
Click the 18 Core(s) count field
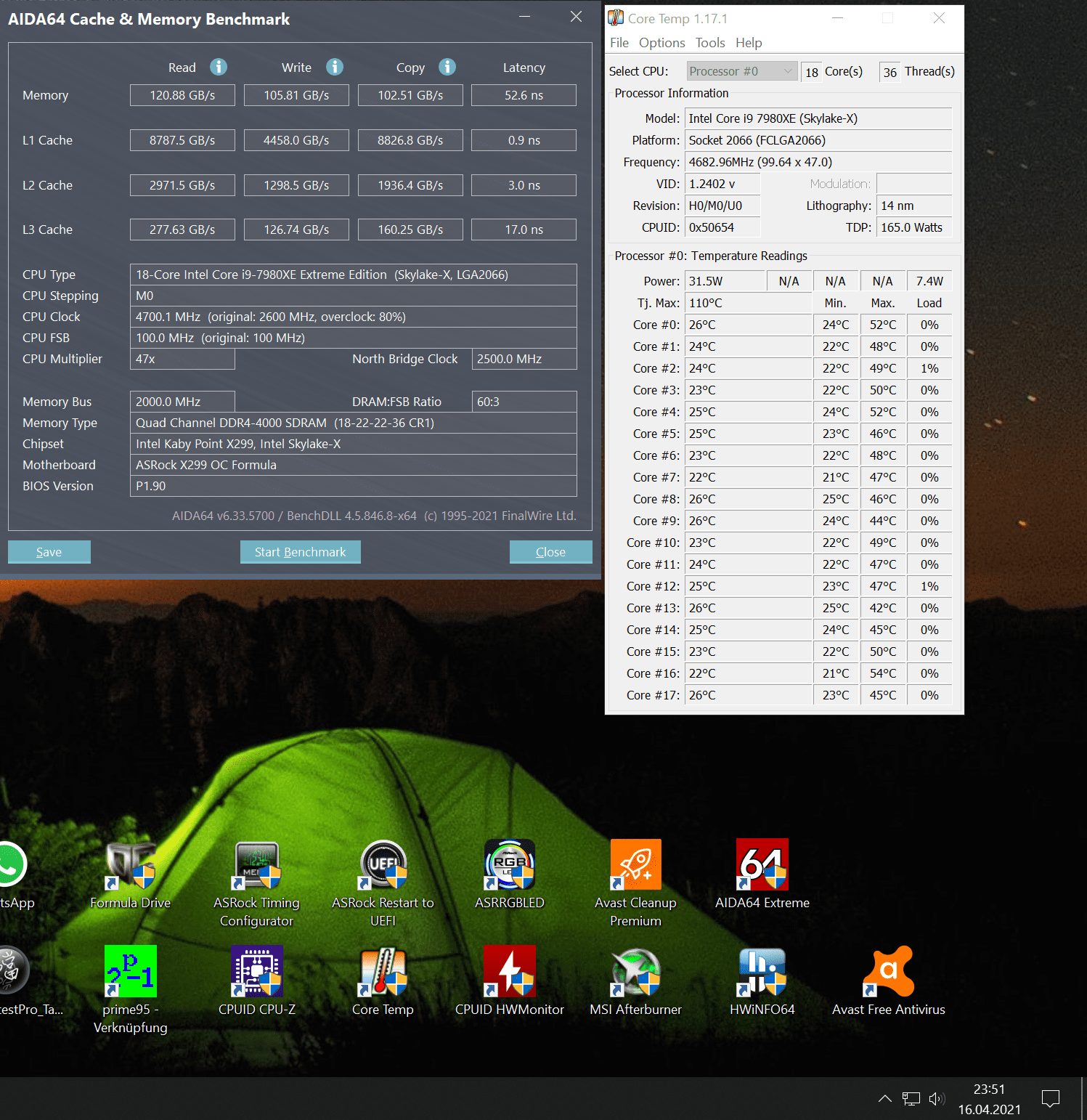812,72
